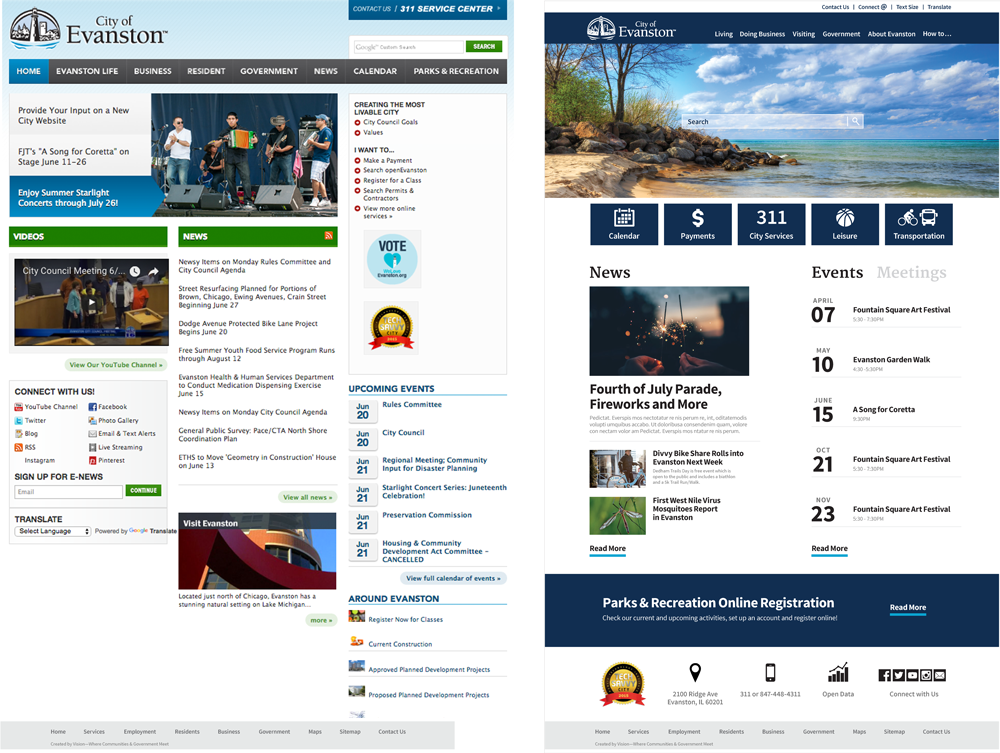
Task: Open the Facebook icon under Connect With Us
Action: click(x=92, y=407)
